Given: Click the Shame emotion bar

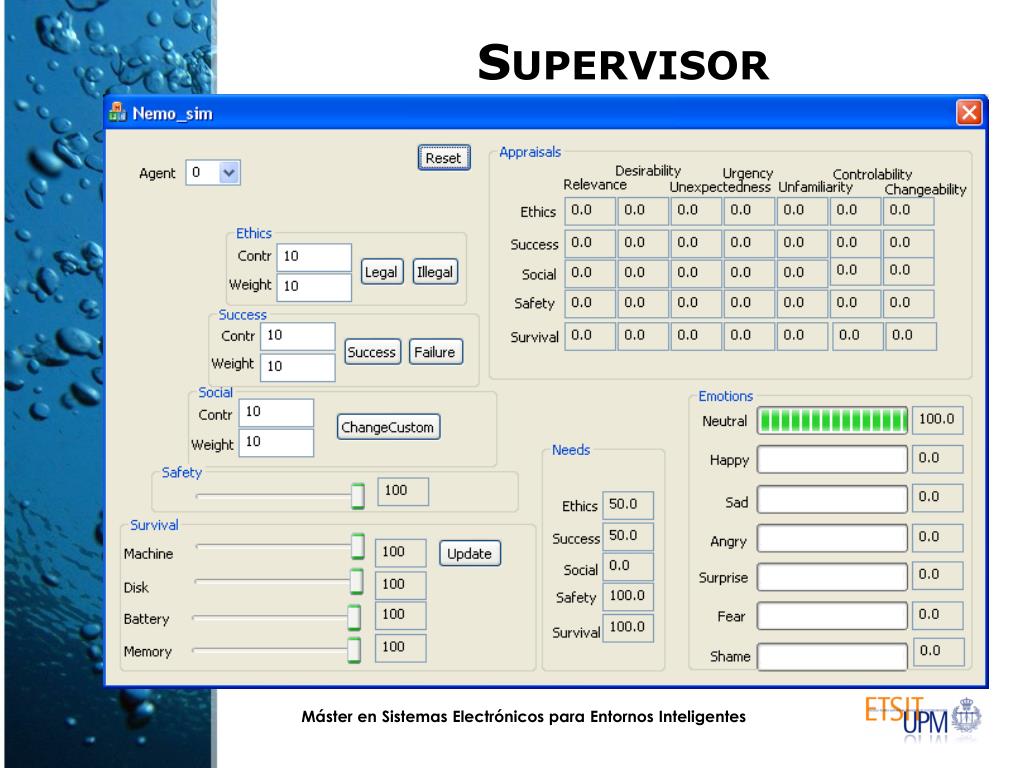Looking at the screenshot, I should coord(832,656).
